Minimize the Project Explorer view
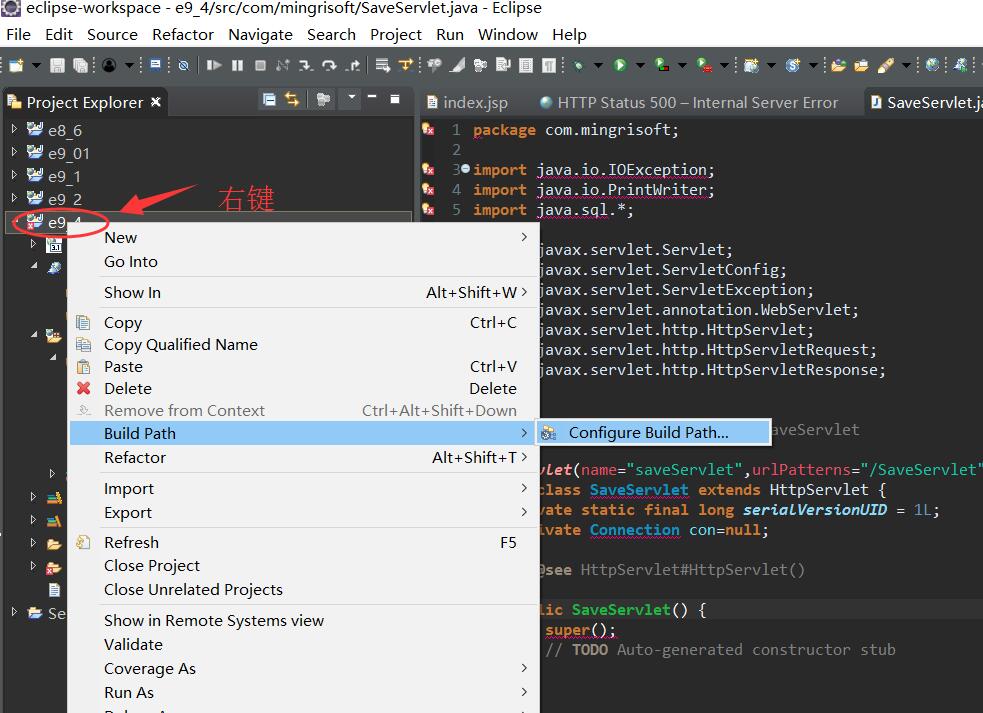Image resolution: width=983 pixels, height=713 pixels. tap(372, 97)
